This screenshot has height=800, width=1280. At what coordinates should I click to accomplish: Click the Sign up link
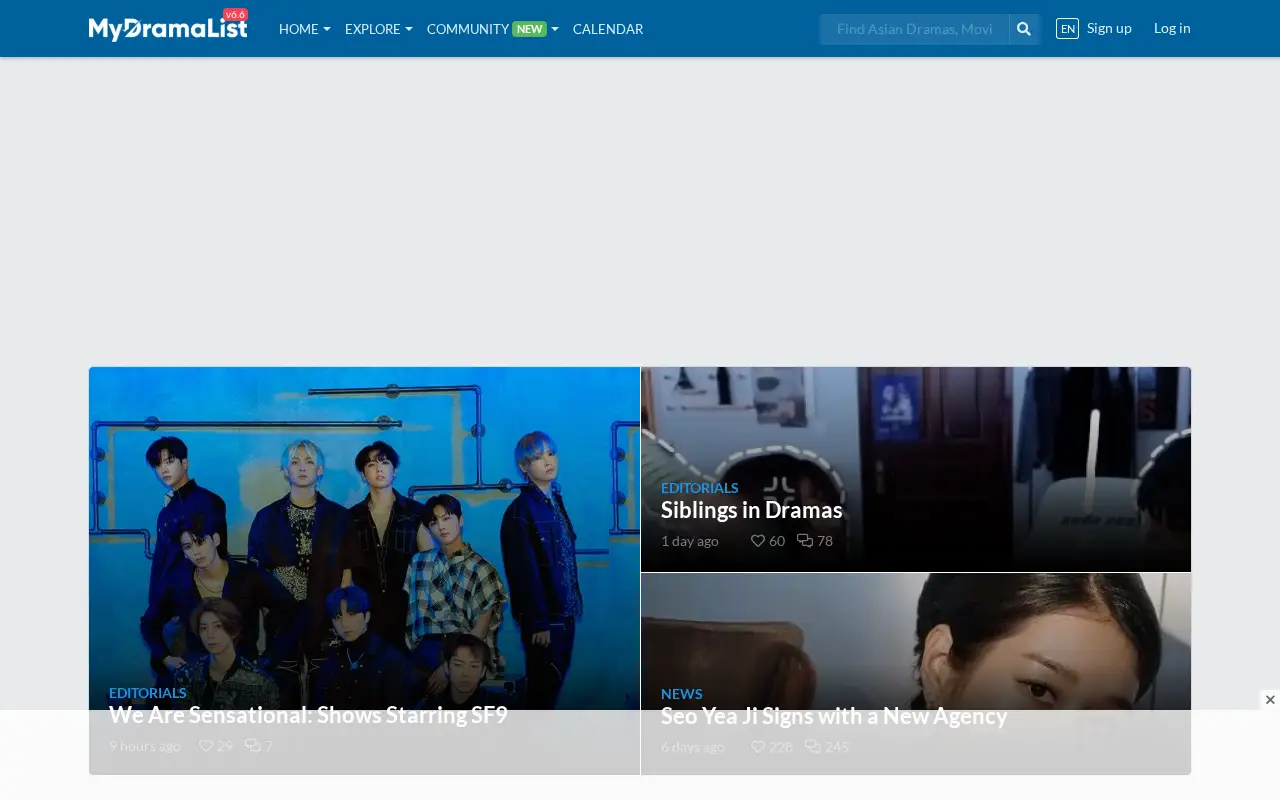tap(1109, 28)
